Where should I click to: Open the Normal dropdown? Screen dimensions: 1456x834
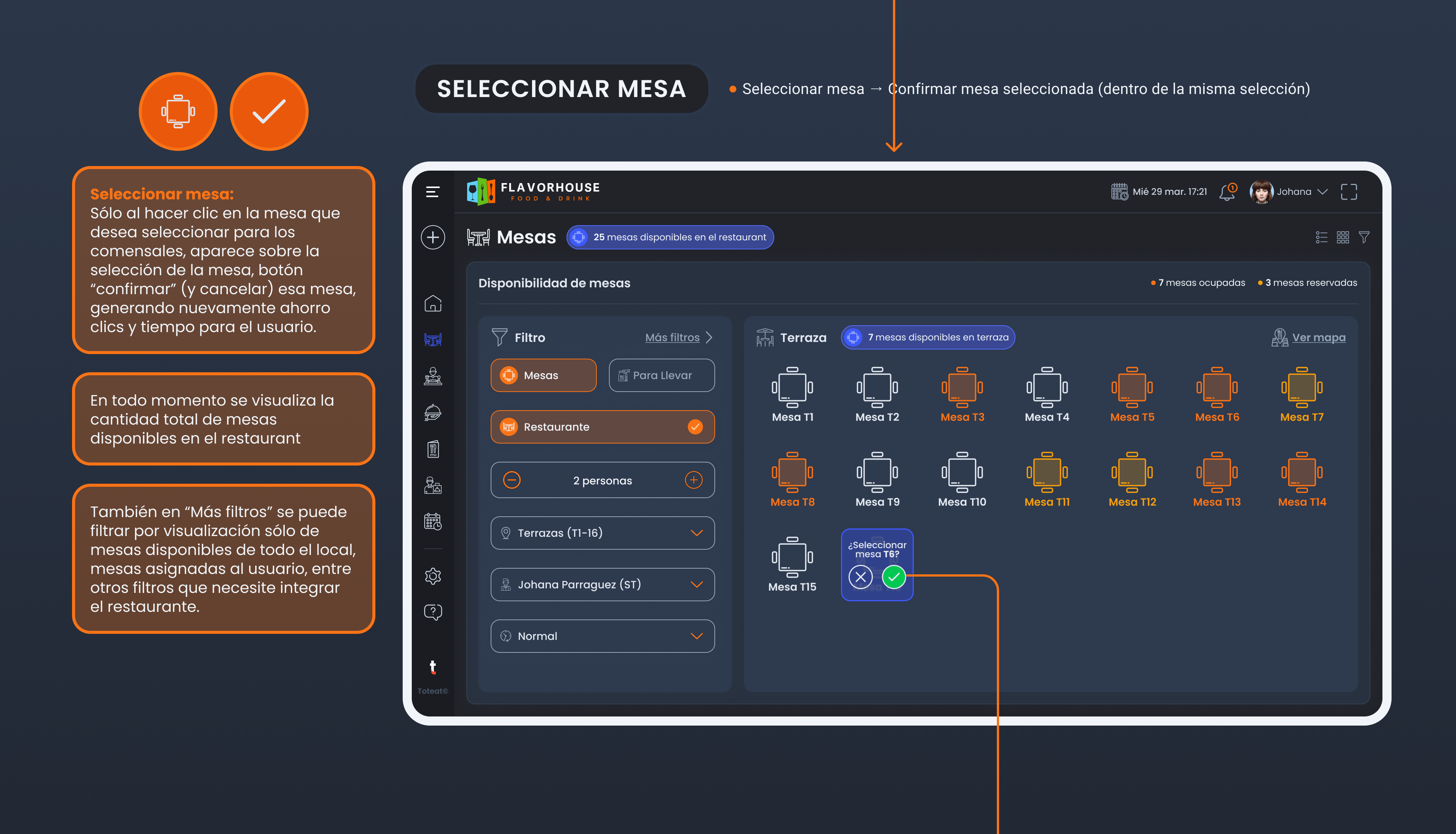point(696,636)
